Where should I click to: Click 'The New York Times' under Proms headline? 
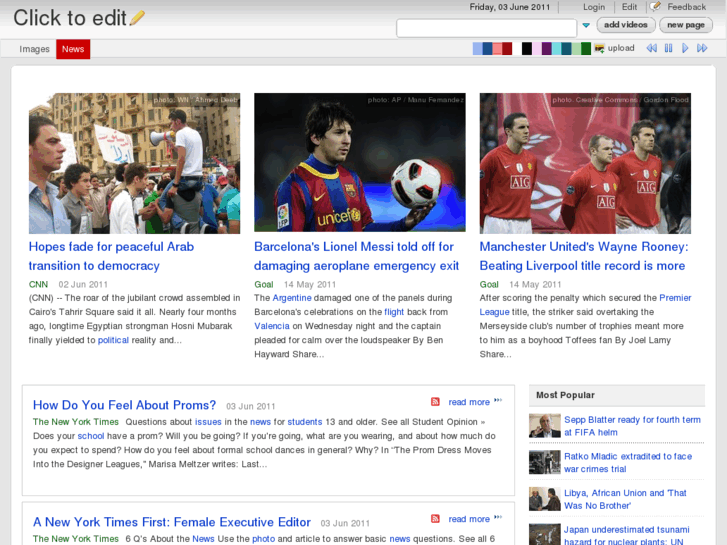[76, 422]
